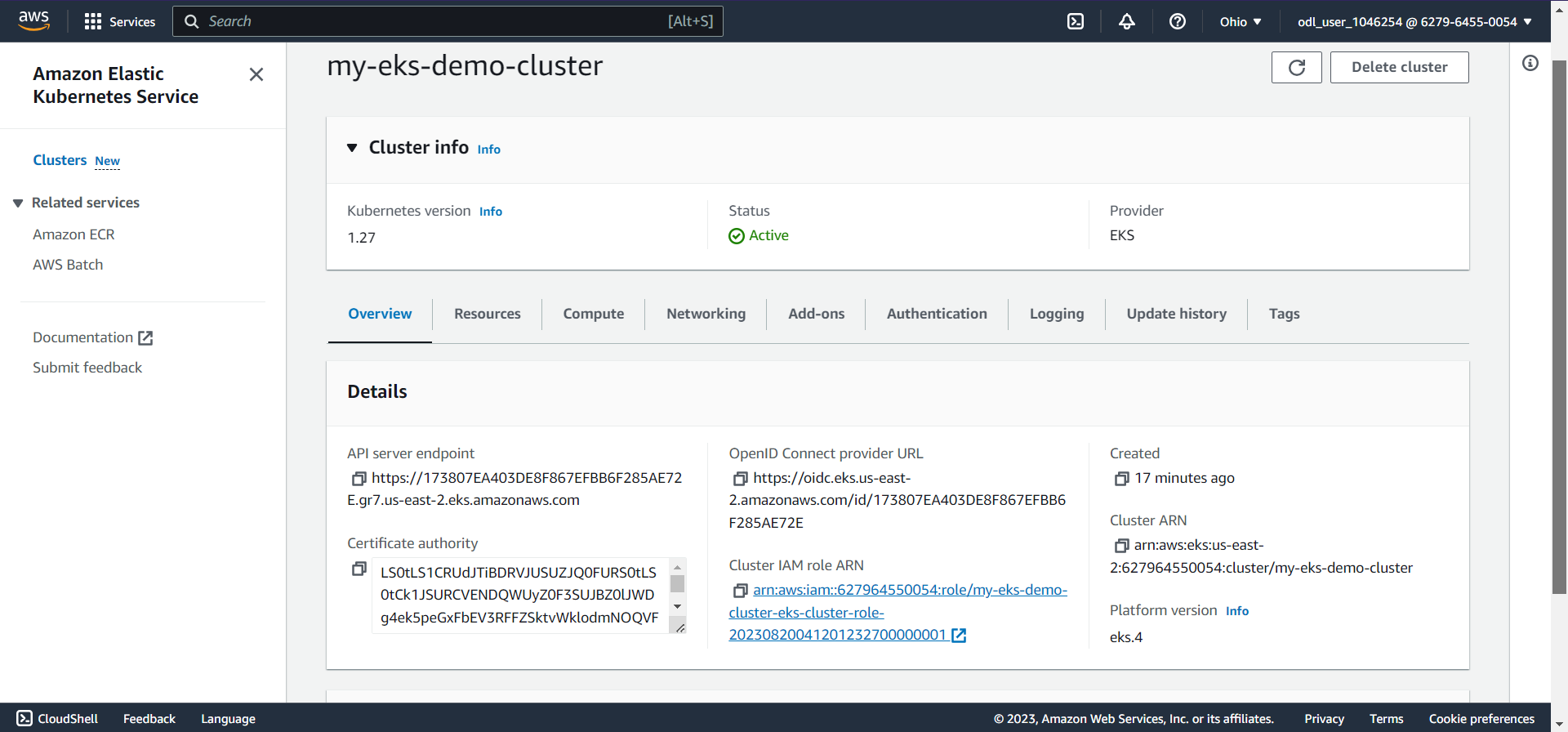Image resolution: width=1568 pixels, height=732 pixels.
Task: Open the Cluster IAM role ARN link
Action: point(898,612)
